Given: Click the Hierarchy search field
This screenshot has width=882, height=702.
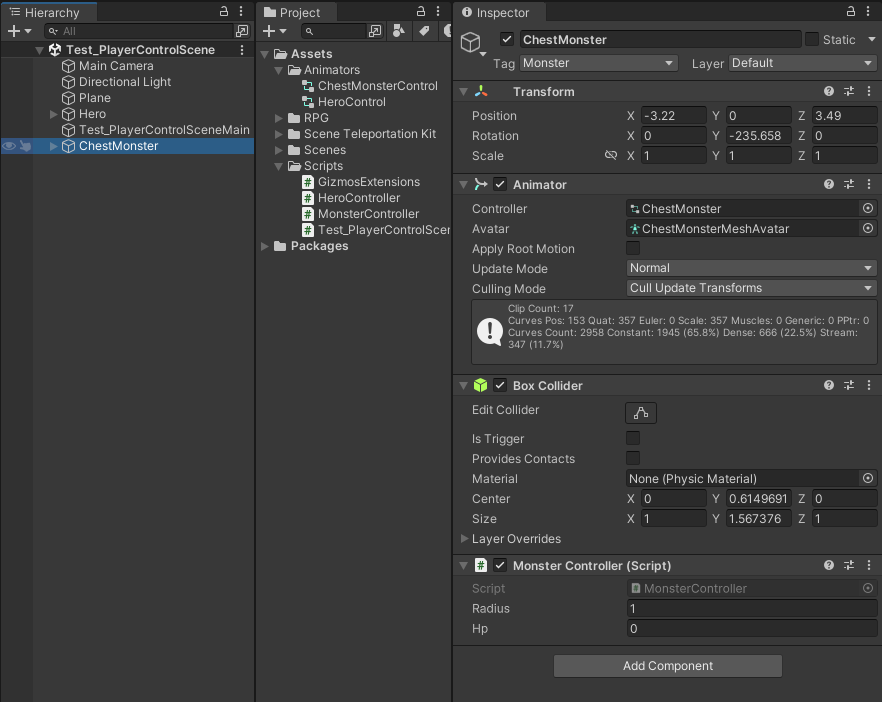Looking at the screenshot, I should coord(138,31).
